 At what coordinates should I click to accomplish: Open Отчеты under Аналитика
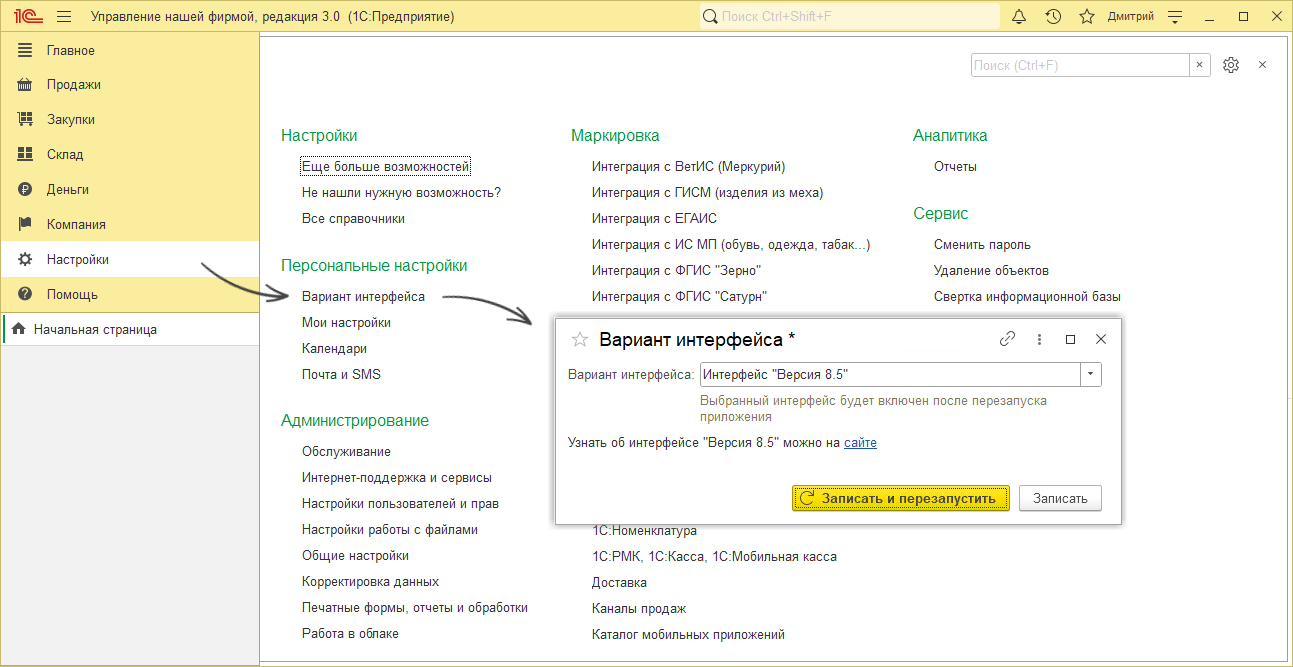click(x=955, y=167)
